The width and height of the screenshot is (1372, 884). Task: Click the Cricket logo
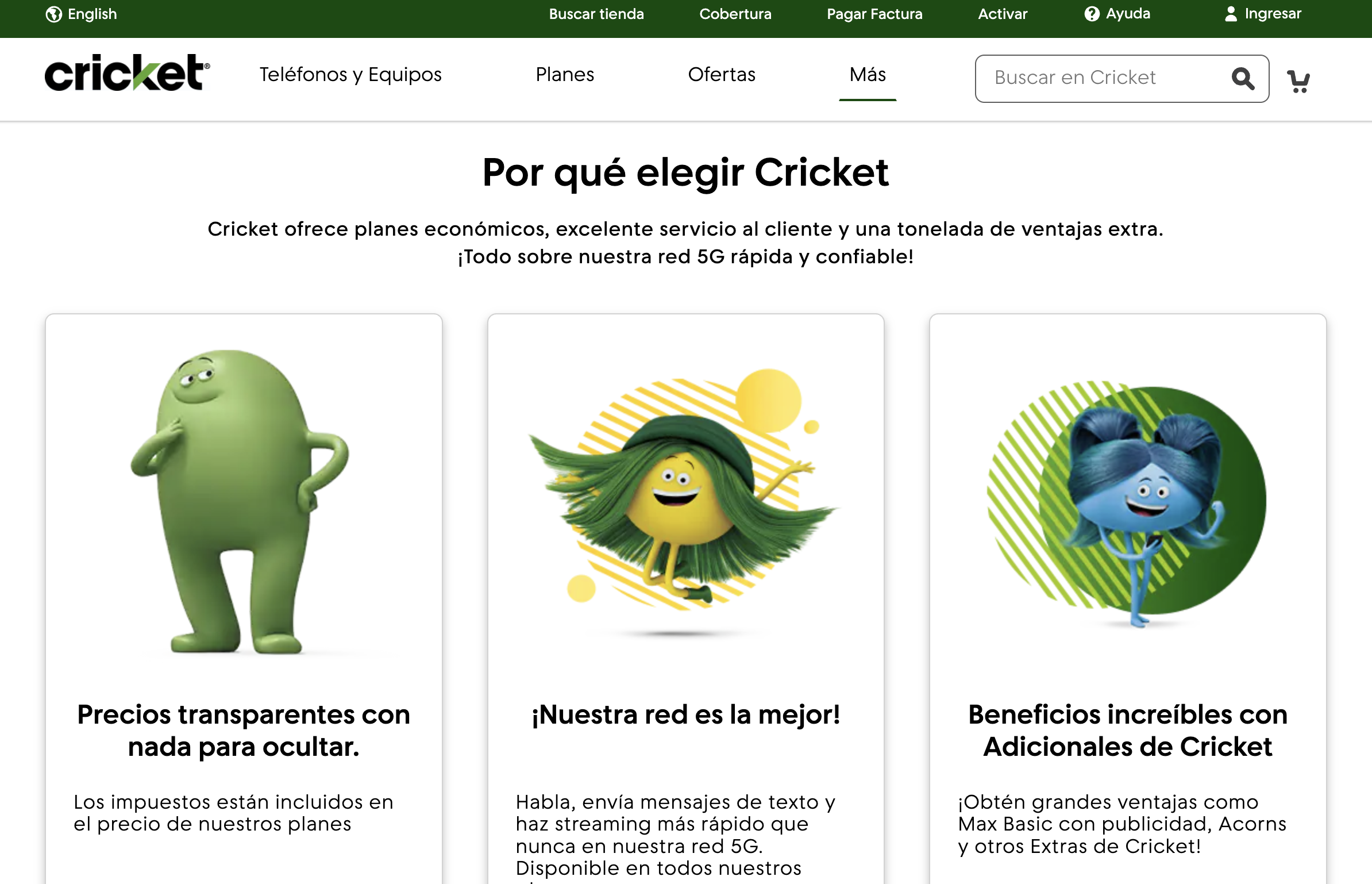coord(127,73)
